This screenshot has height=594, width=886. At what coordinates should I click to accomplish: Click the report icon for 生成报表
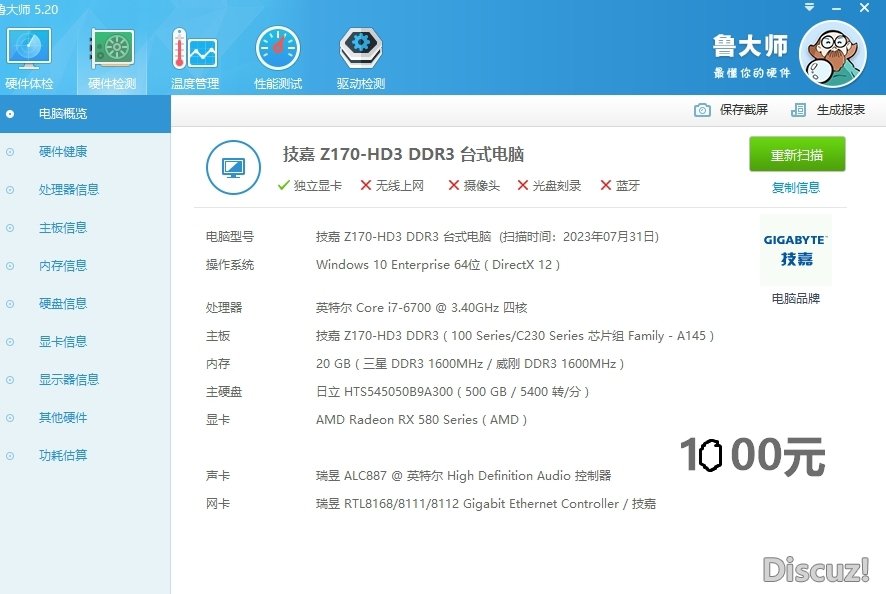[798, 110]
